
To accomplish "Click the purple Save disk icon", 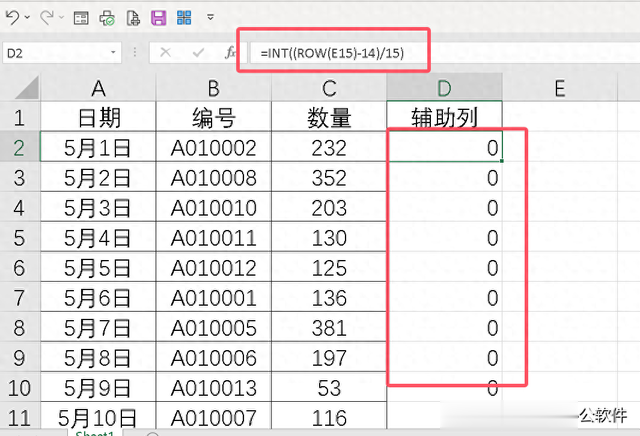I will tap(158, 18).
